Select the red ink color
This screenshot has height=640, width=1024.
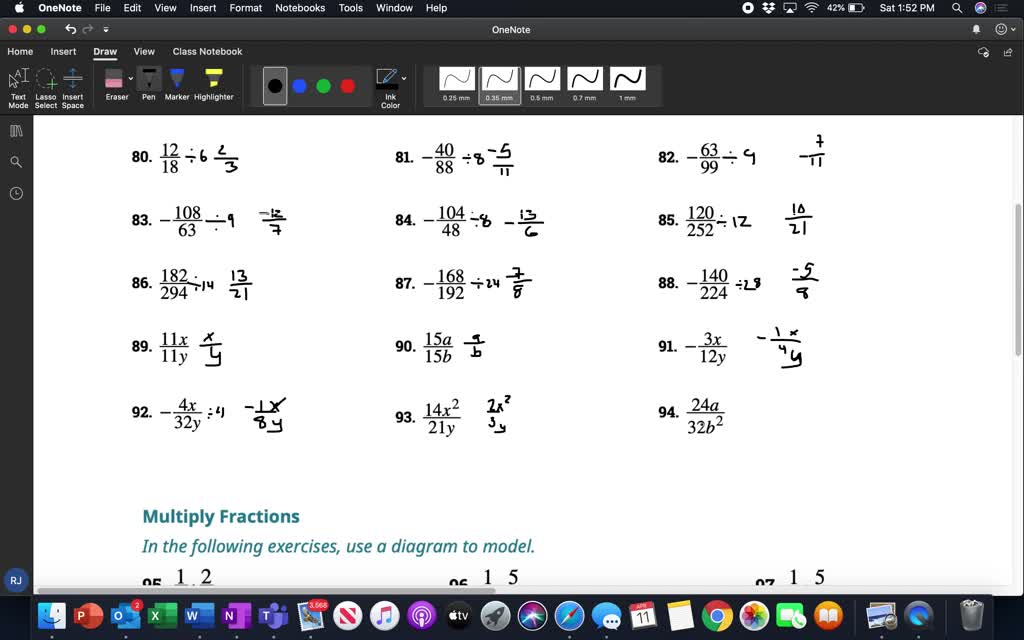[x=347, y=86]
